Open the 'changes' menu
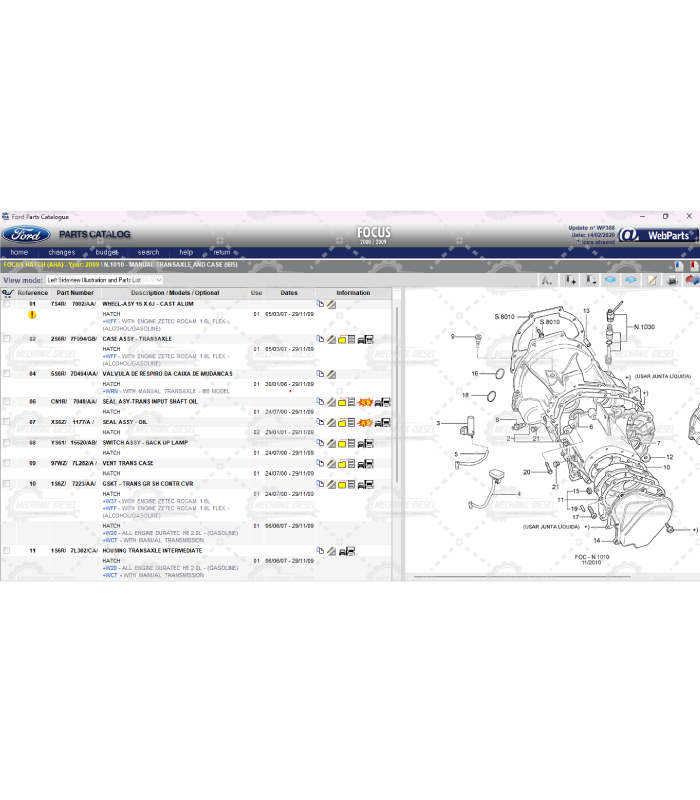 pyautogui.click(x=61, y=253)
